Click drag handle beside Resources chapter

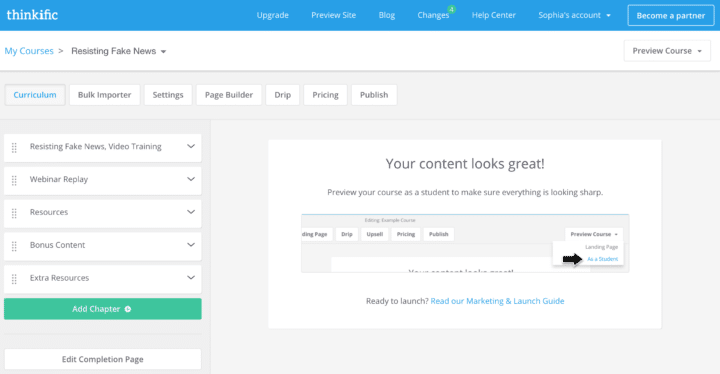pos(14,213)
